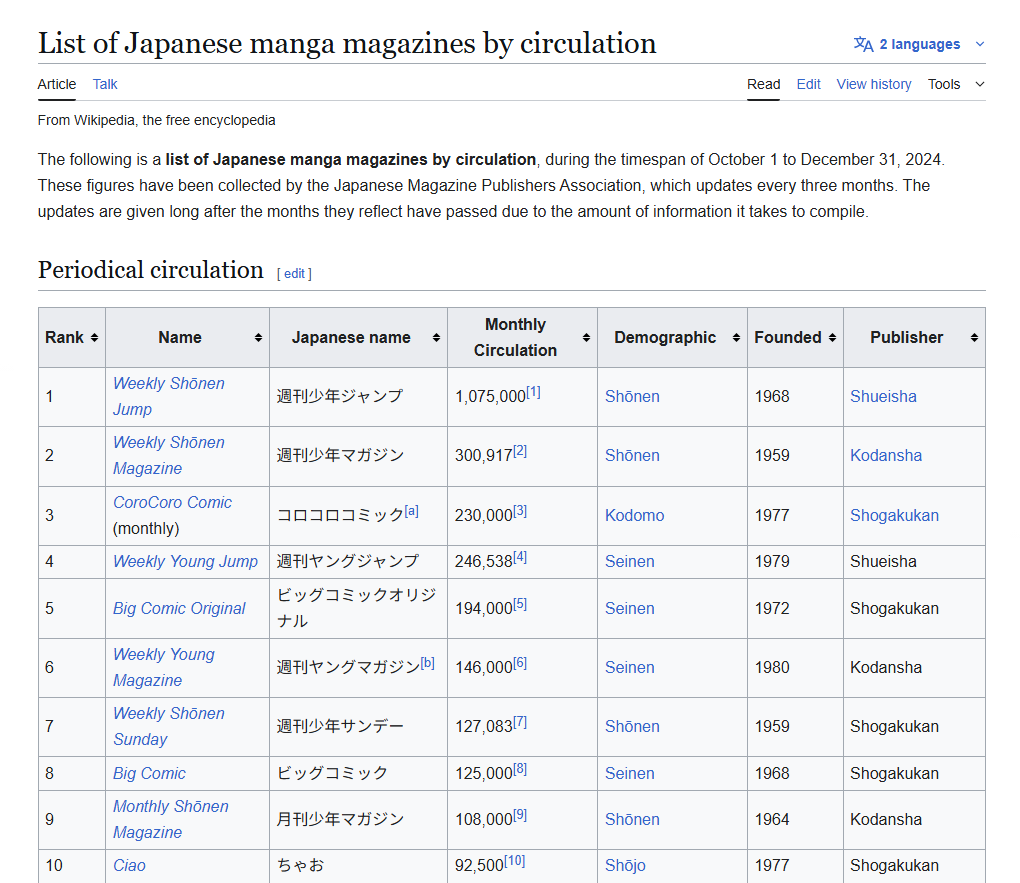1020x883 pixels.
Task: Switch to the Talk tab
Action: 105,84
